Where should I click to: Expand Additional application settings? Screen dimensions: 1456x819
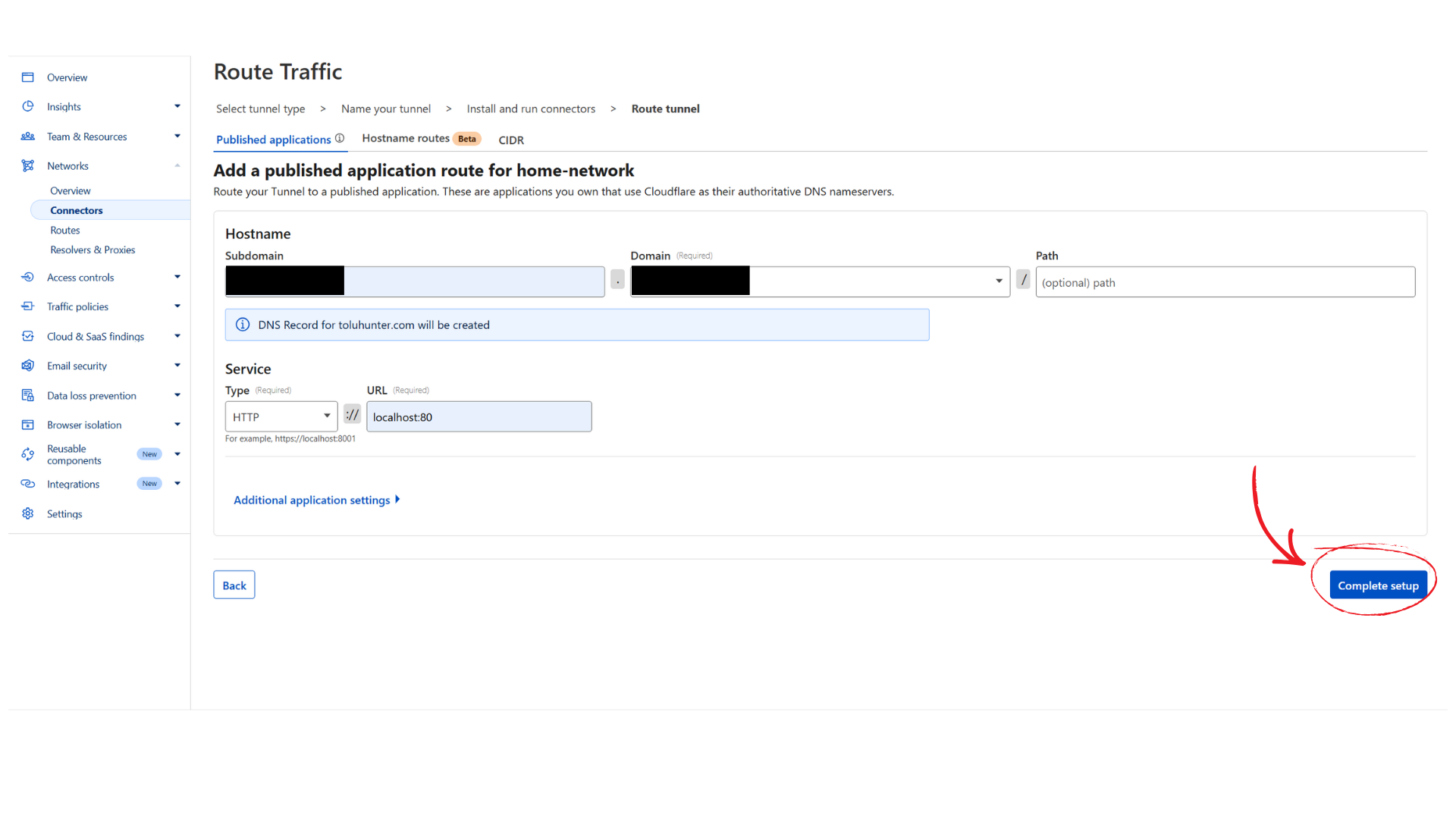[317, 500]
